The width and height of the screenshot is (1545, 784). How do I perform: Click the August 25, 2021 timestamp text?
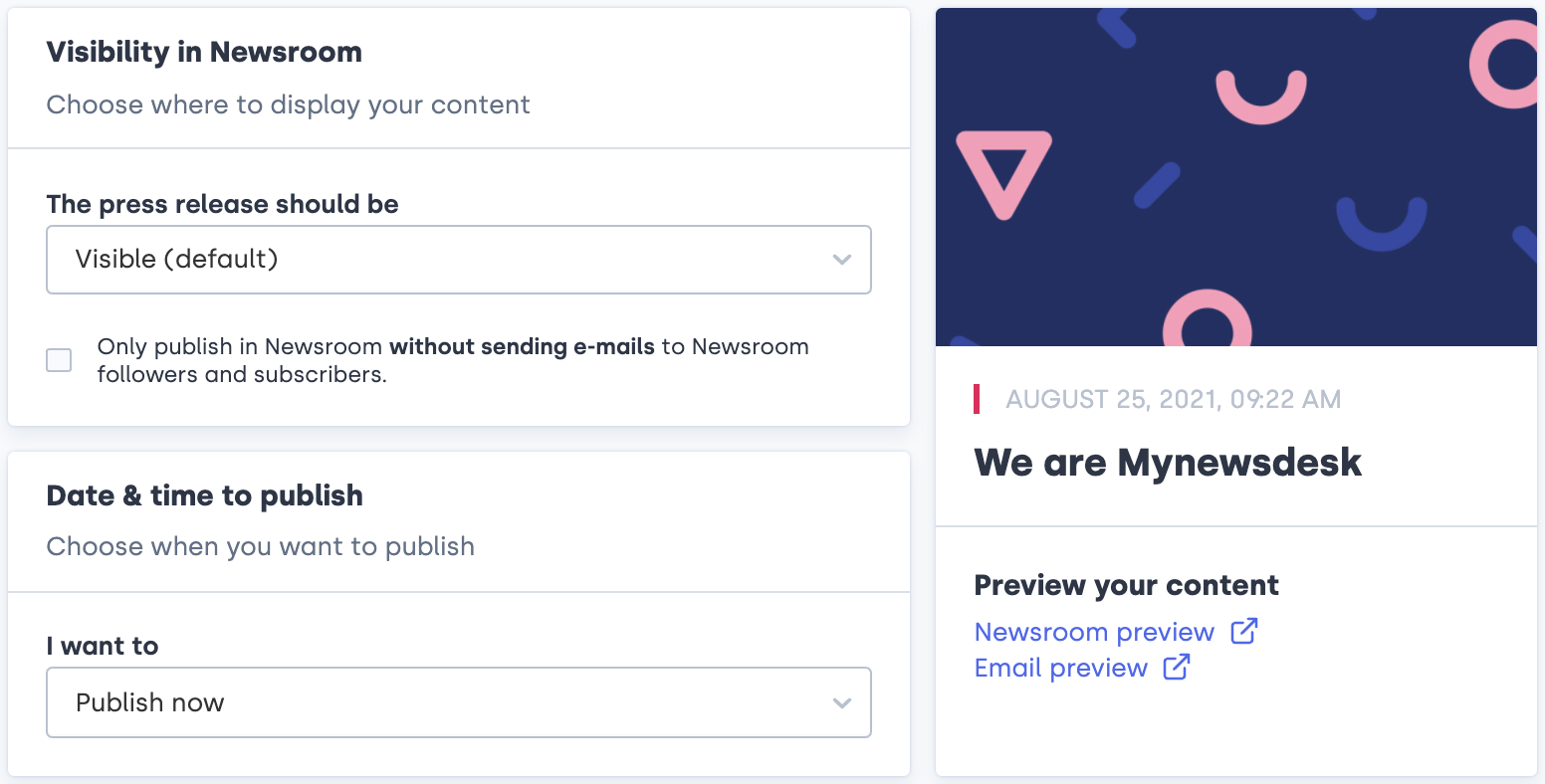pyautogui.click(x=1174, y=400)
